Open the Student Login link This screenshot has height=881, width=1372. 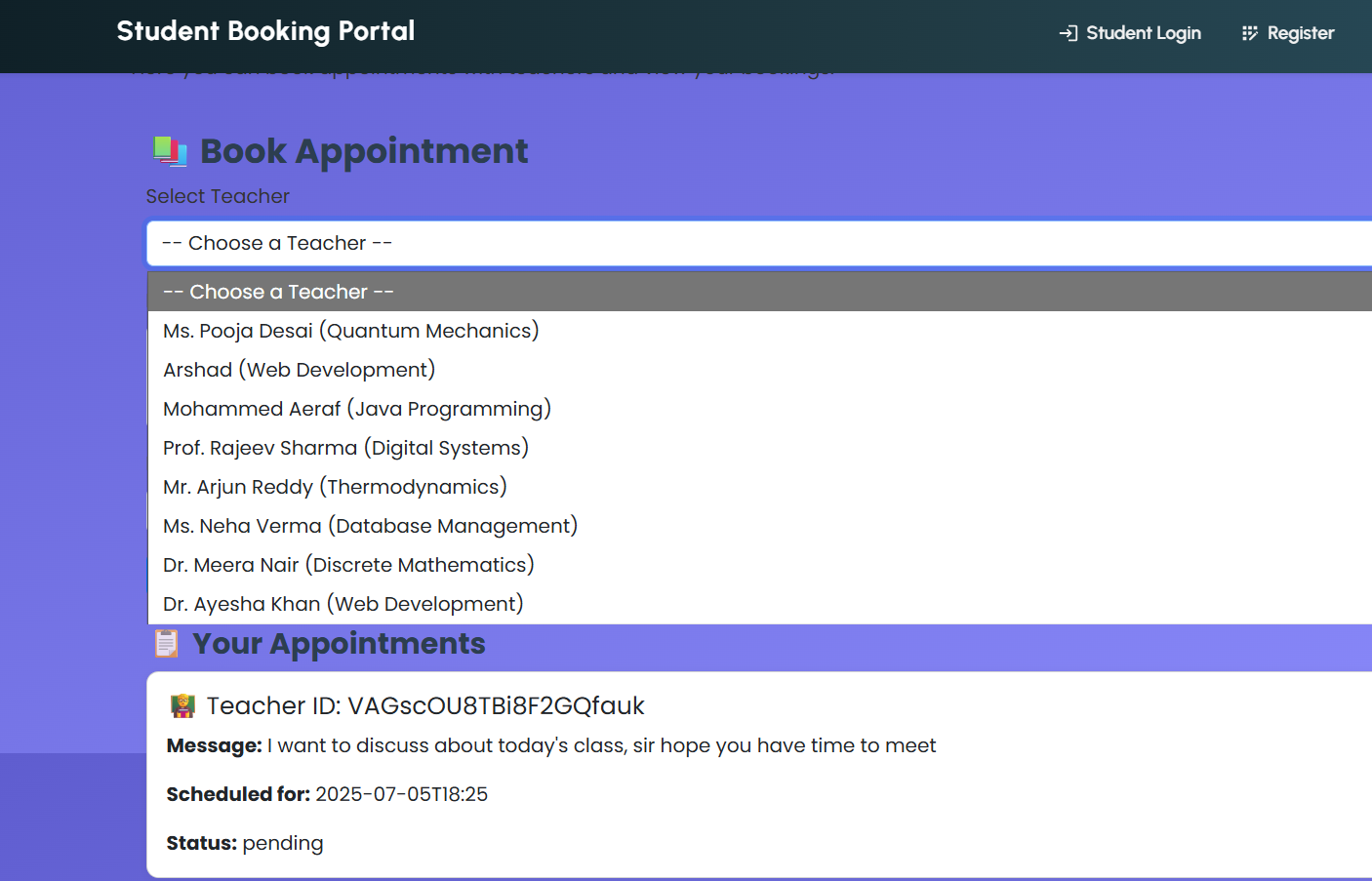pyautogui.click(x=1143, y=33)
